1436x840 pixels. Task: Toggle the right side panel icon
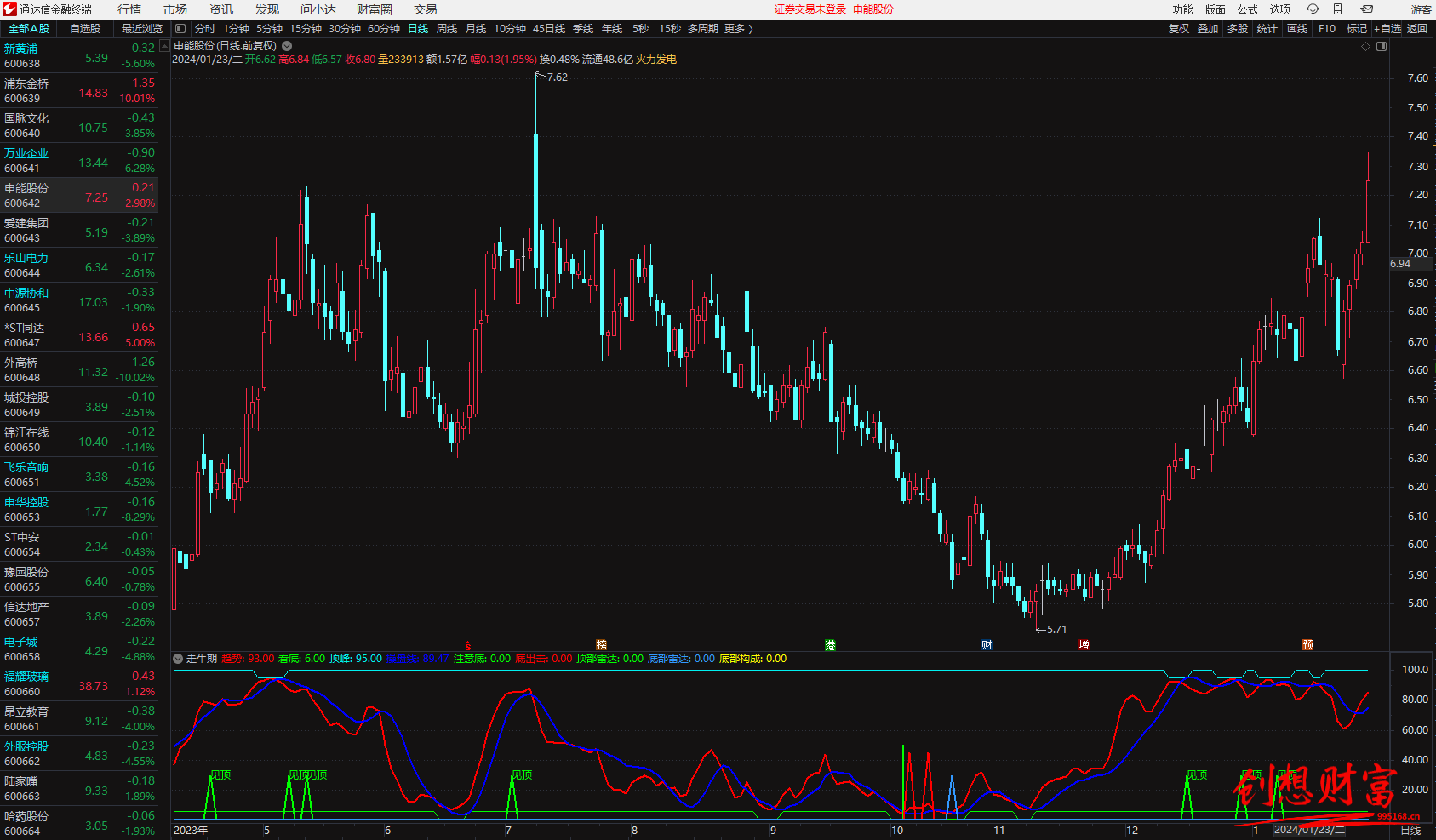(1382, 47)
